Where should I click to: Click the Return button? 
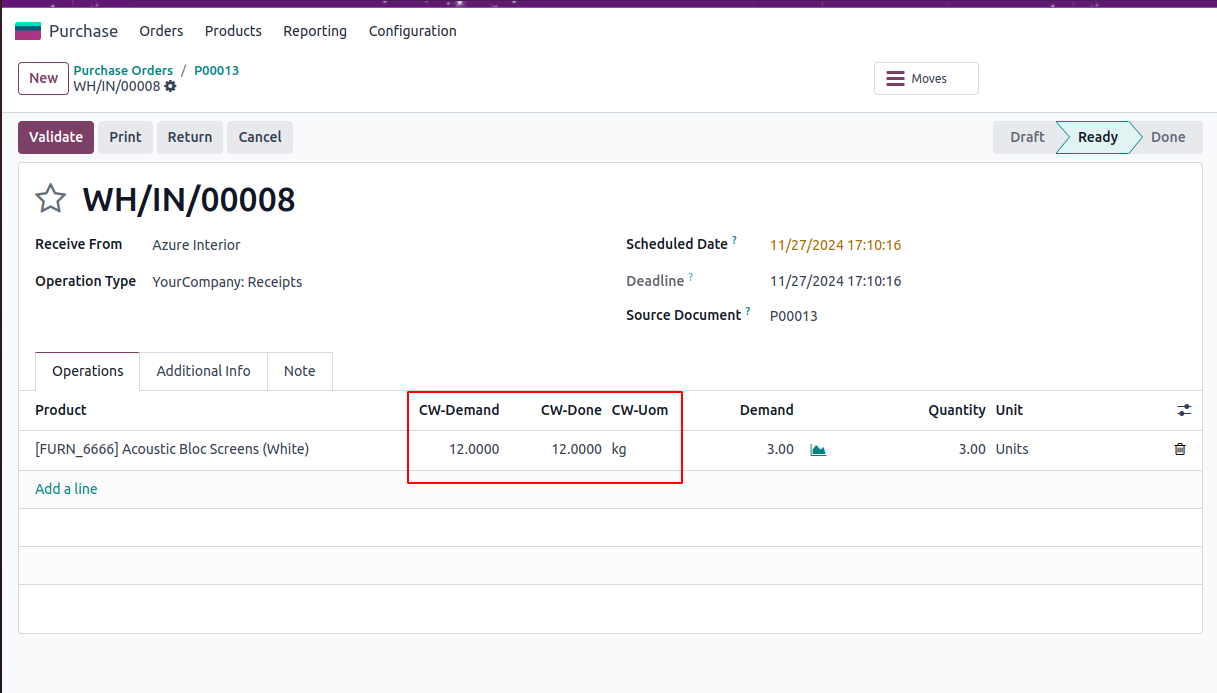[189, 137]
